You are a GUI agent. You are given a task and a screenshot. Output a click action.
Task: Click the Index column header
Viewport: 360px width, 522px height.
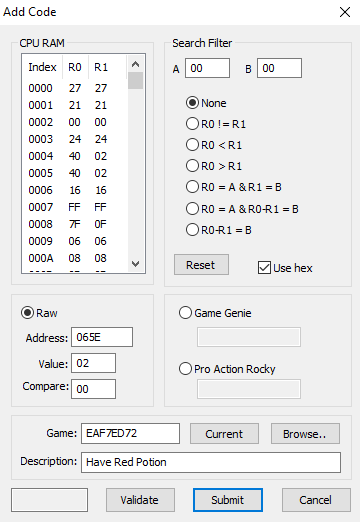(42, 67)
